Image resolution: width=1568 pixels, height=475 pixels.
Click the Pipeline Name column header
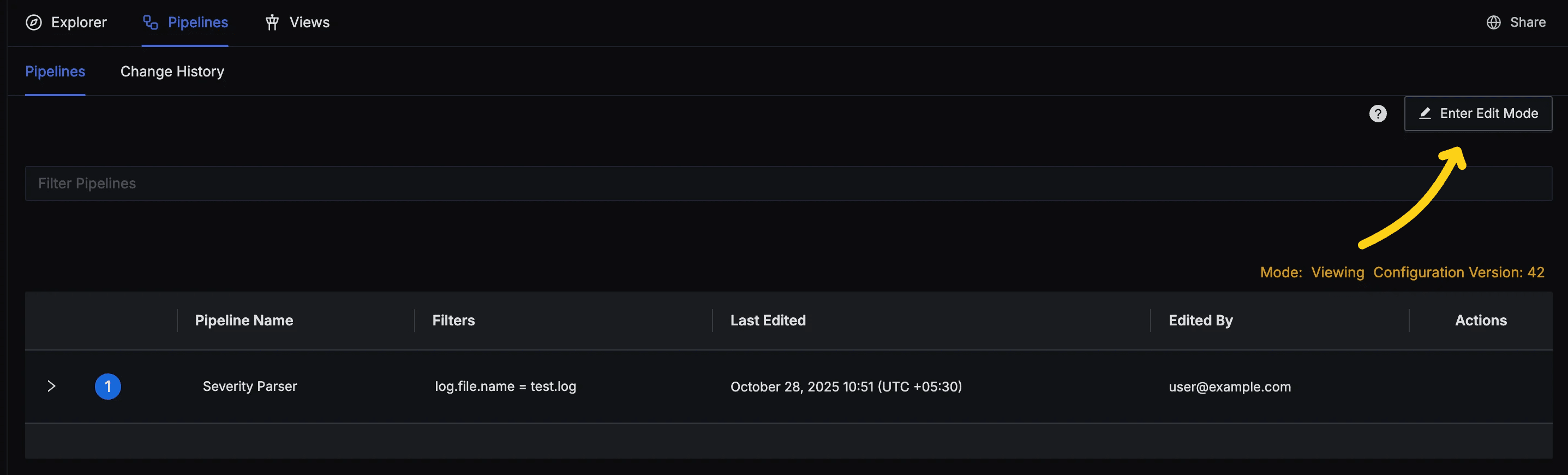pyautogui.click(x=244, y=320)
